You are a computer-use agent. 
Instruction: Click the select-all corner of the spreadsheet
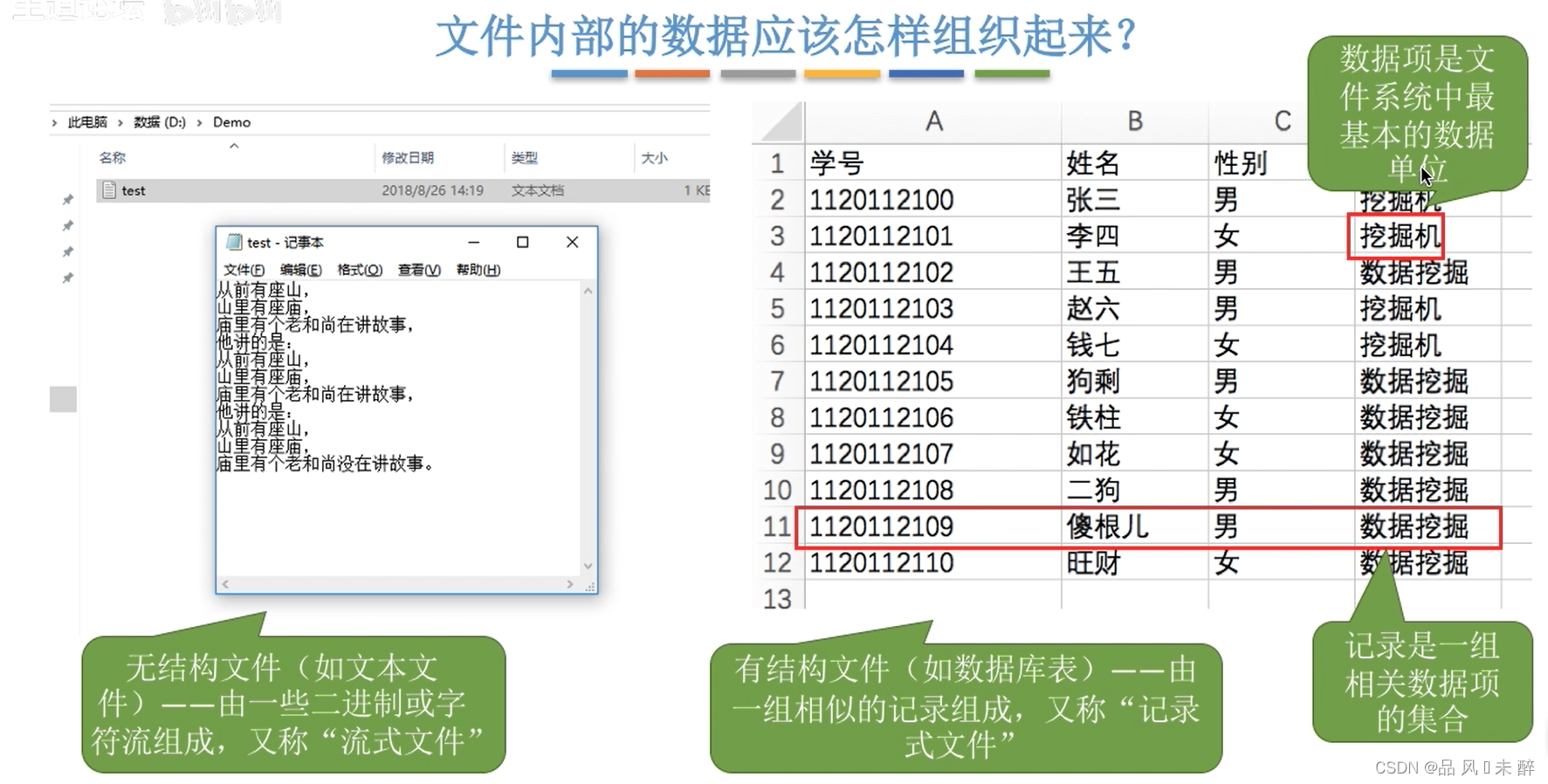(x=781, y=121)
